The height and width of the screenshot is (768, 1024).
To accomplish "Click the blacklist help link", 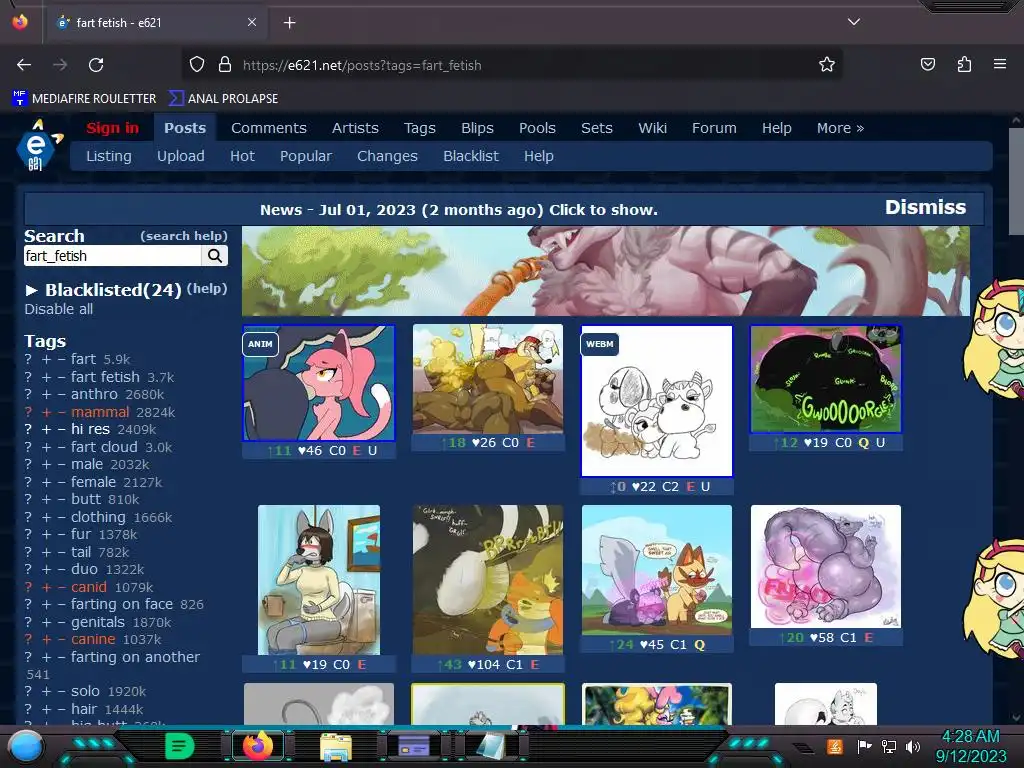I will coord(207,288).
